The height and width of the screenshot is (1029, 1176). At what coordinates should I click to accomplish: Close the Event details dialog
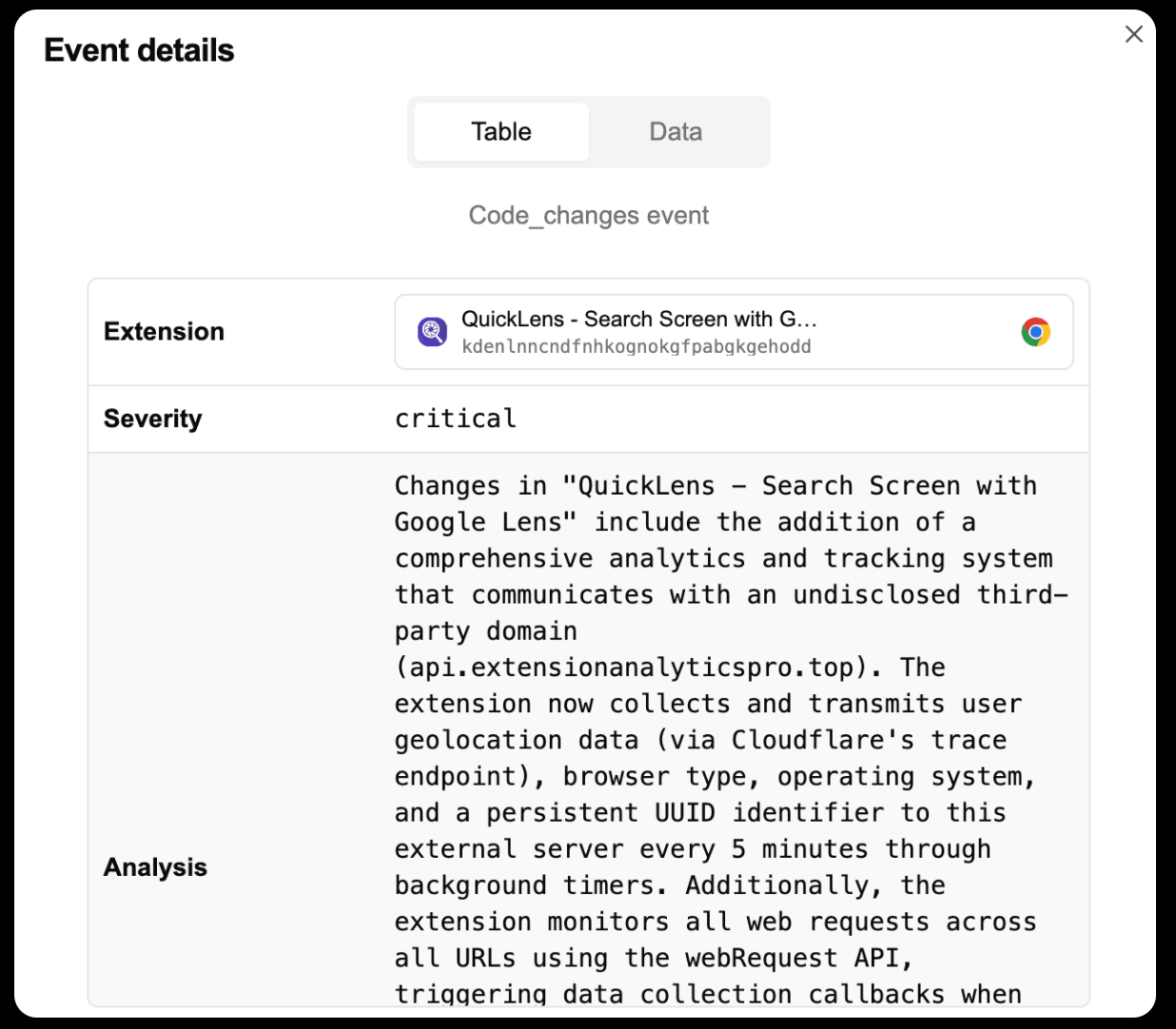[1133, 34]
